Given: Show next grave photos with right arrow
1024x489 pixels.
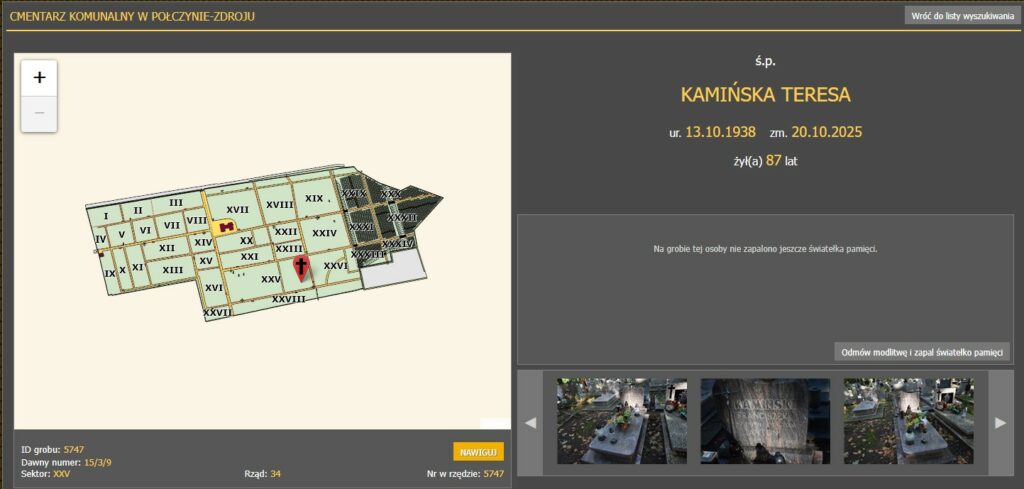Looking at the screenshot, I should 999,422.
